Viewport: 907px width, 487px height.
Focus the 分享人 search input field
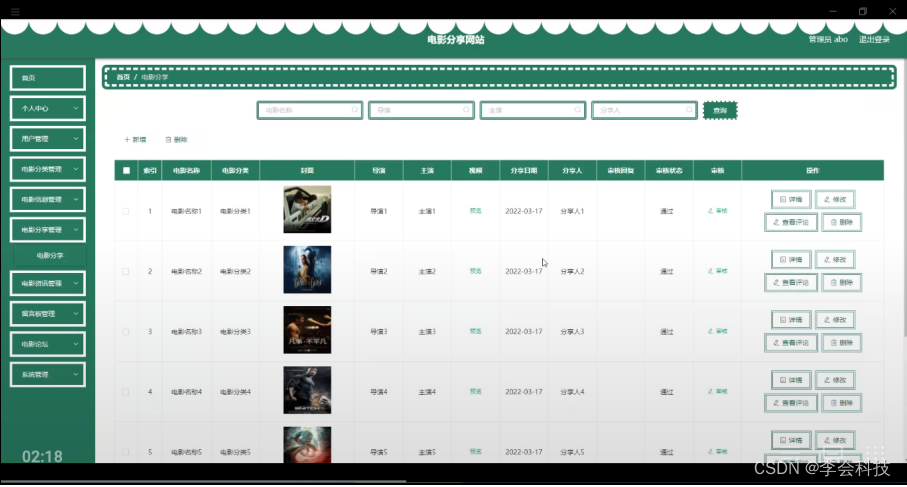(644, 110)
